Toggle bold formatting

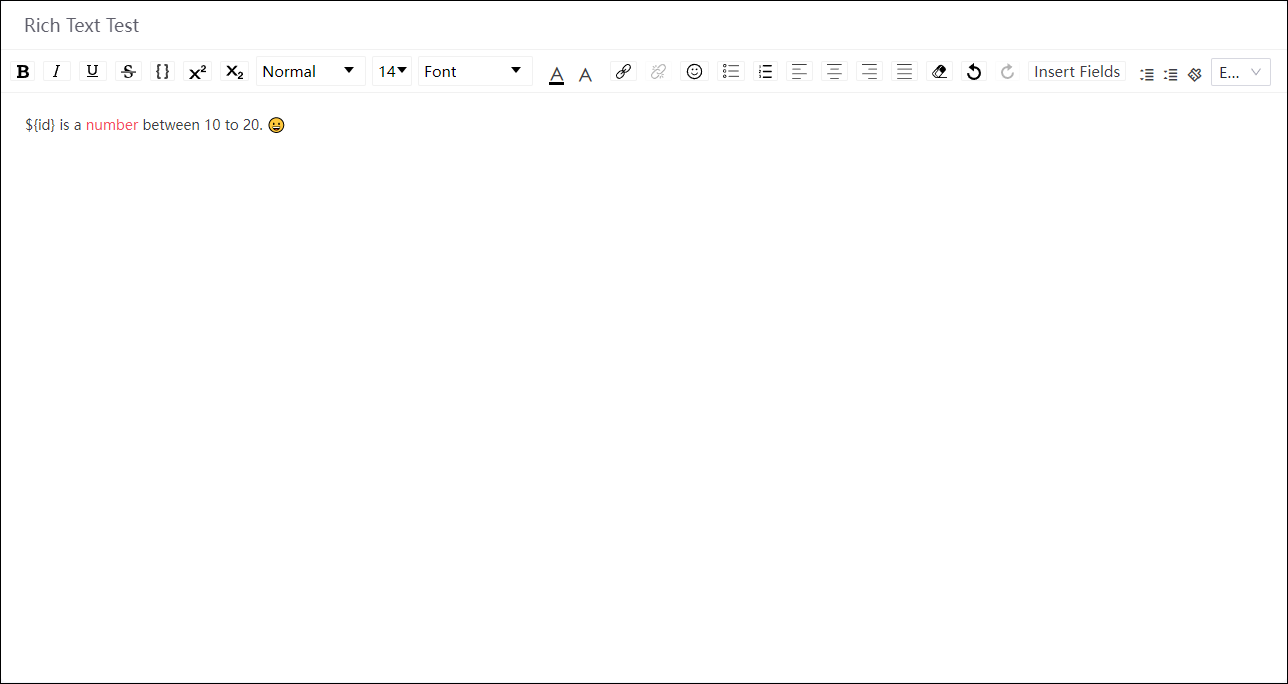(x=23, y=72)
